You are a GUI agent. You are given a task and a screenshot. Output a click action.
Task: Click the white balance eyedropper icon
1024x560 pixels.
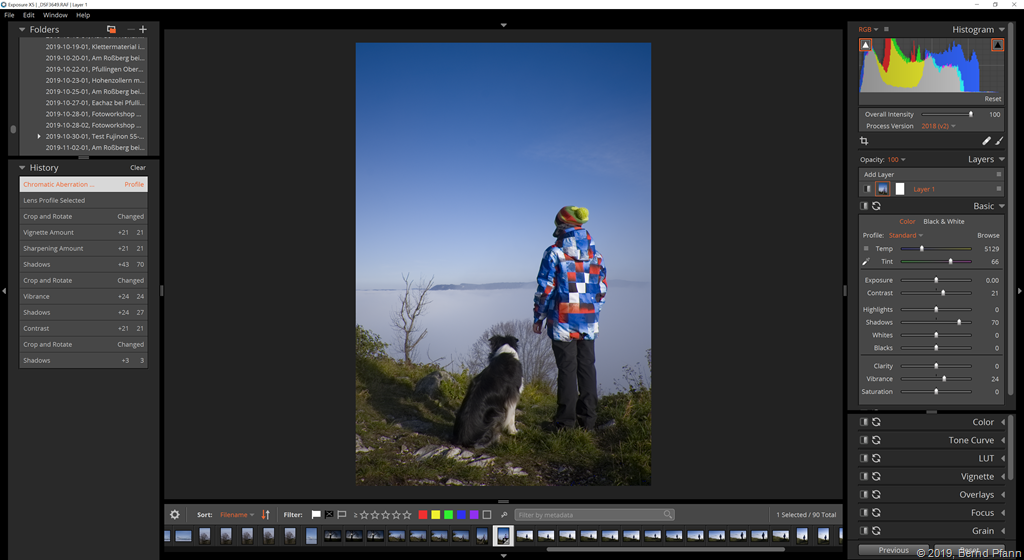point(866,261)
